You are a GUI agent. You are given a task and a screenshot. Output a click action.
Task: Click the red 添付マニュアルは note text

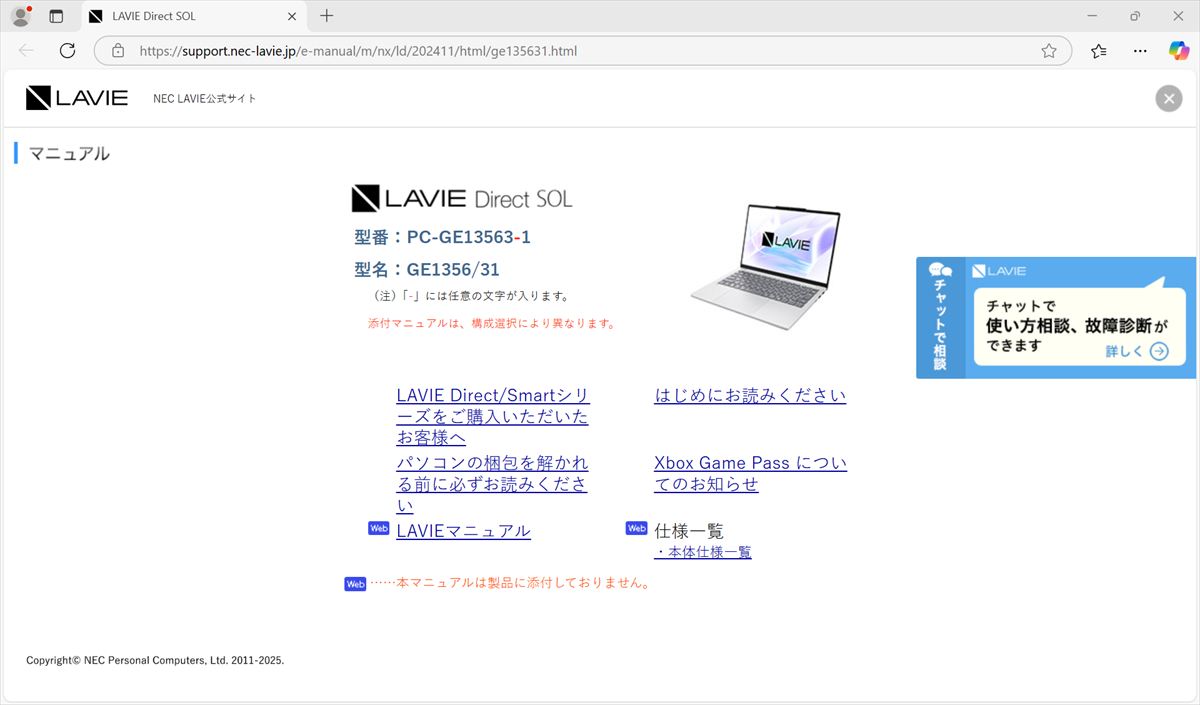pyautogui.click(x=491, y=323)
